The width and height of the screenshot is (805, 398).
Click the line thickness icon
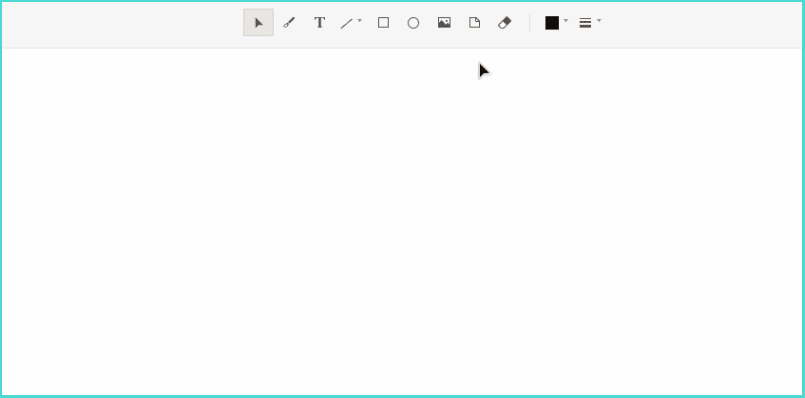(x=585, y=23)
